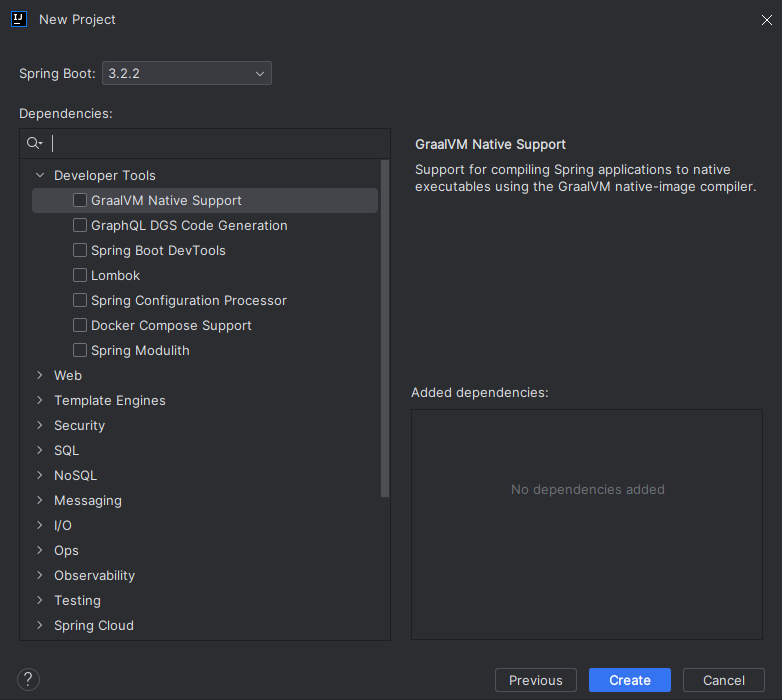The width and height of the screenshot is (782, 700).
Task: Open the Spring Boot version dropdown
Action: pyautogui.click(x=187, y=73)
